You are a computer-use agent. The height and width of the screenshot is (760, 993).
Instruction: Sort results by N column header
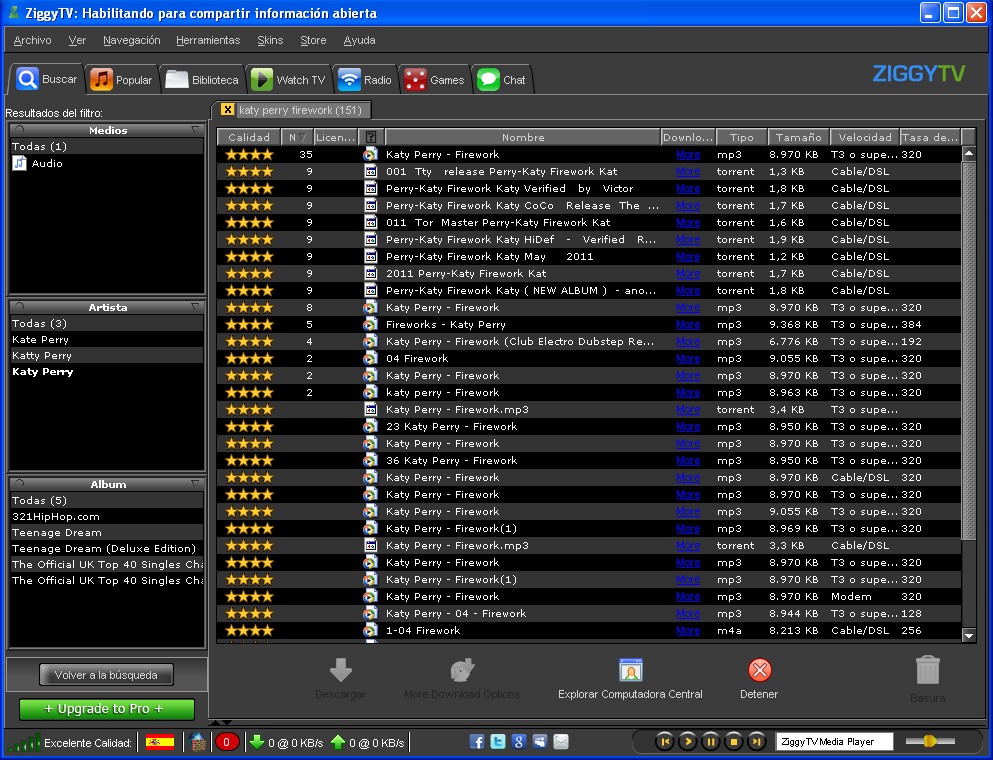(x=297, y=137)
